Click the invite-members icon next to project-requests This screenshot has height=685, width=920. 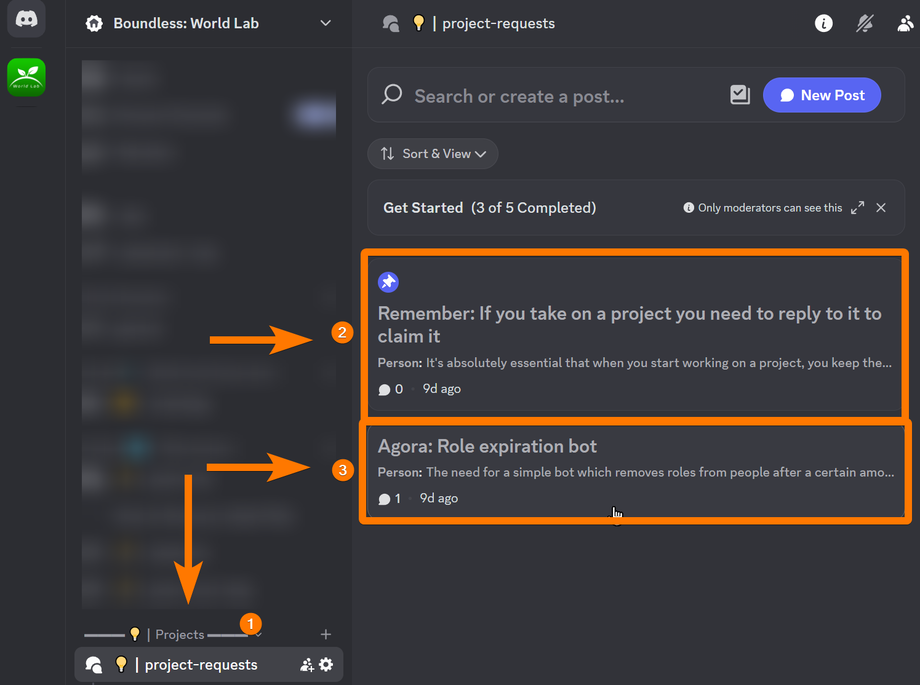pyautogui.click(x=307, y=664)
